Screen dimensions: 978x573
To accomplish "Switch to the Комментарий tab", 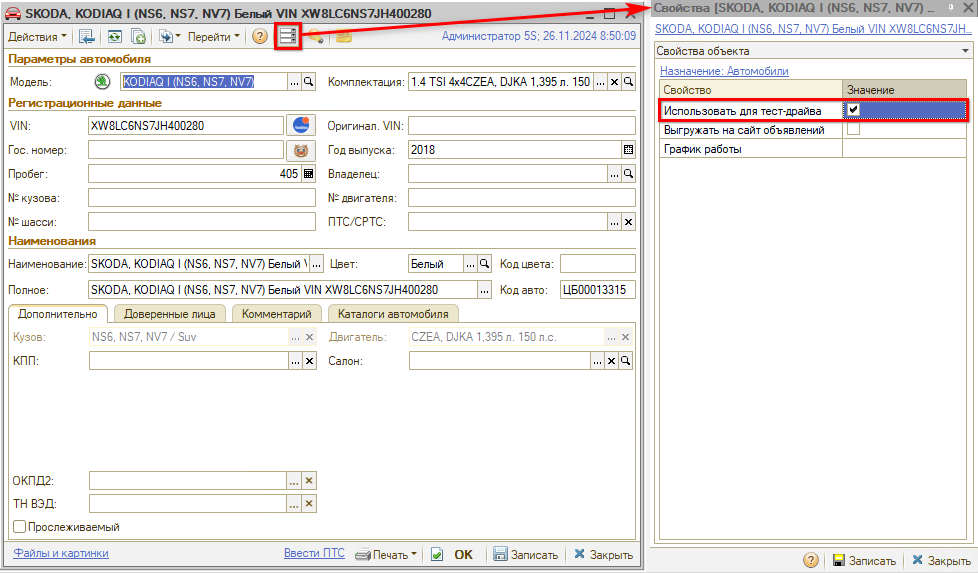I will 276,314.
